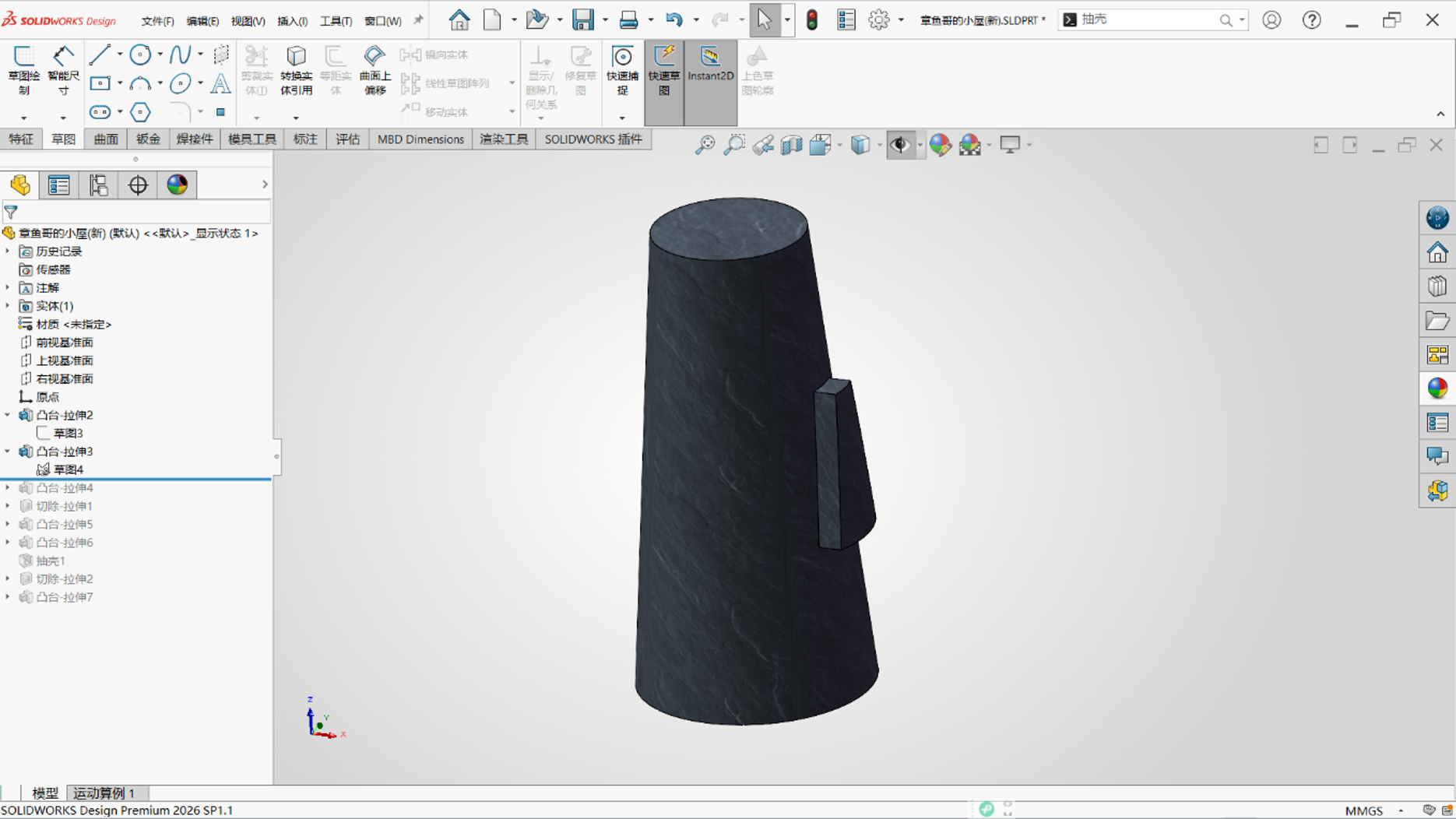This screenshot has height=819, width=1456.
Task: Pick the Polygon sketch tool
Action: coord(140,112)
